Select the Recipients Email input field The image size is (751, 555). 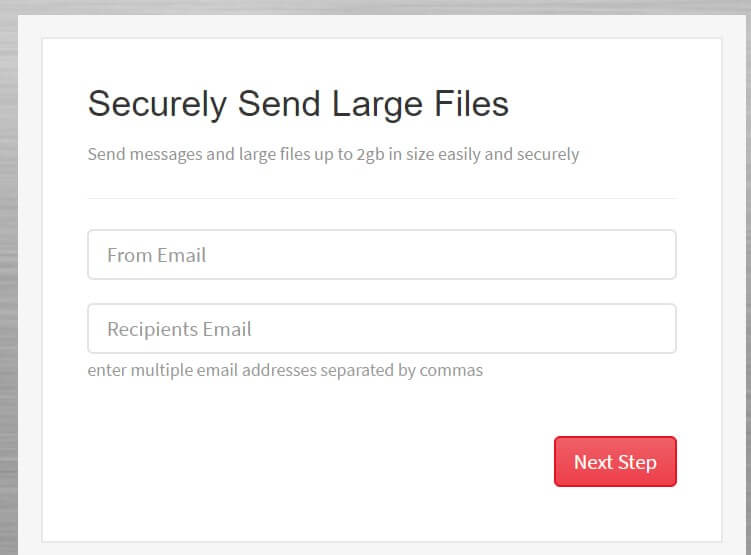382,328
